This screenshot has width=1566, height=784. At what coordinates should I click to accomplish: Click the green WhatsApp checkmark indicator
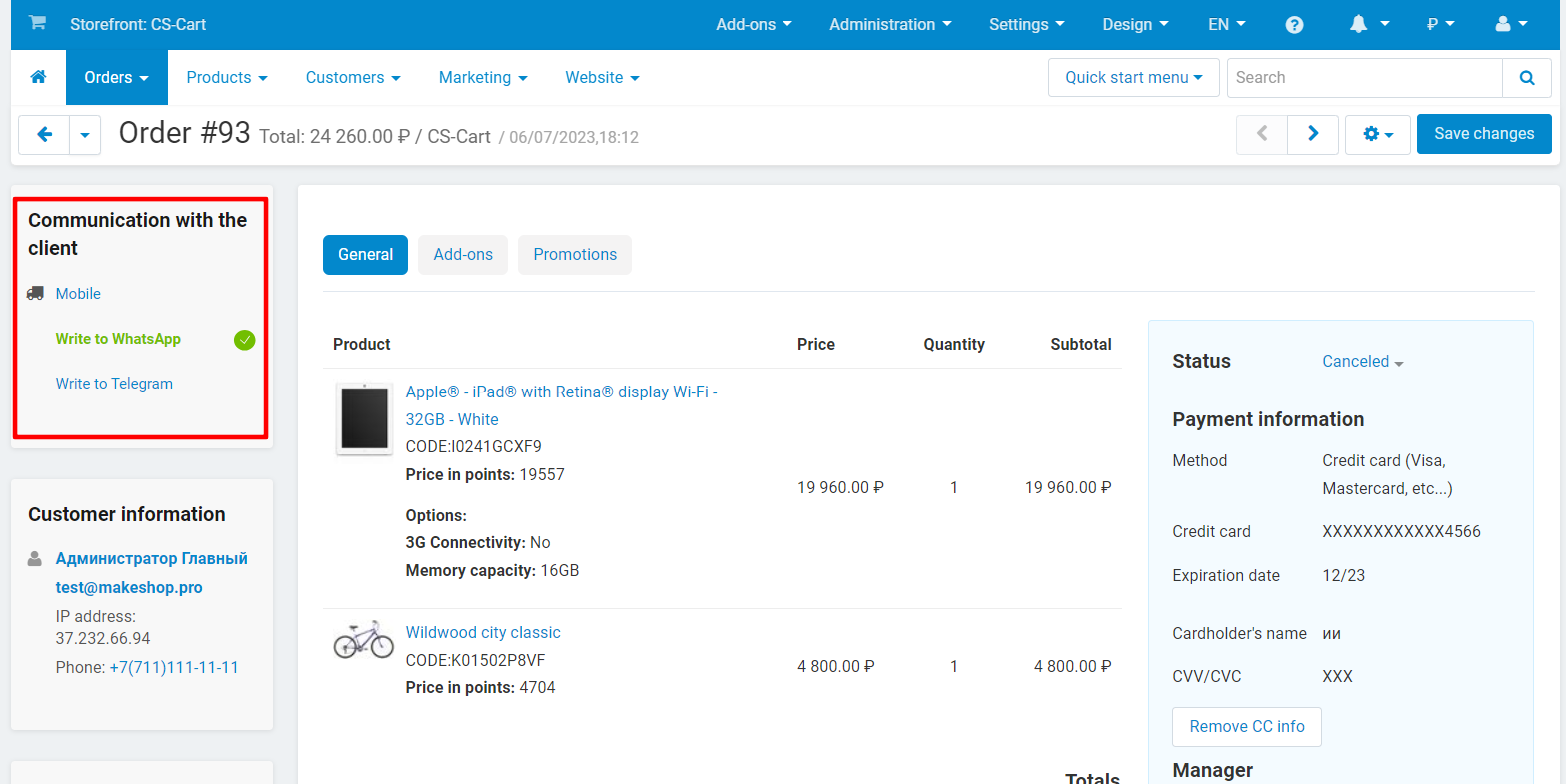click(244, 340)
